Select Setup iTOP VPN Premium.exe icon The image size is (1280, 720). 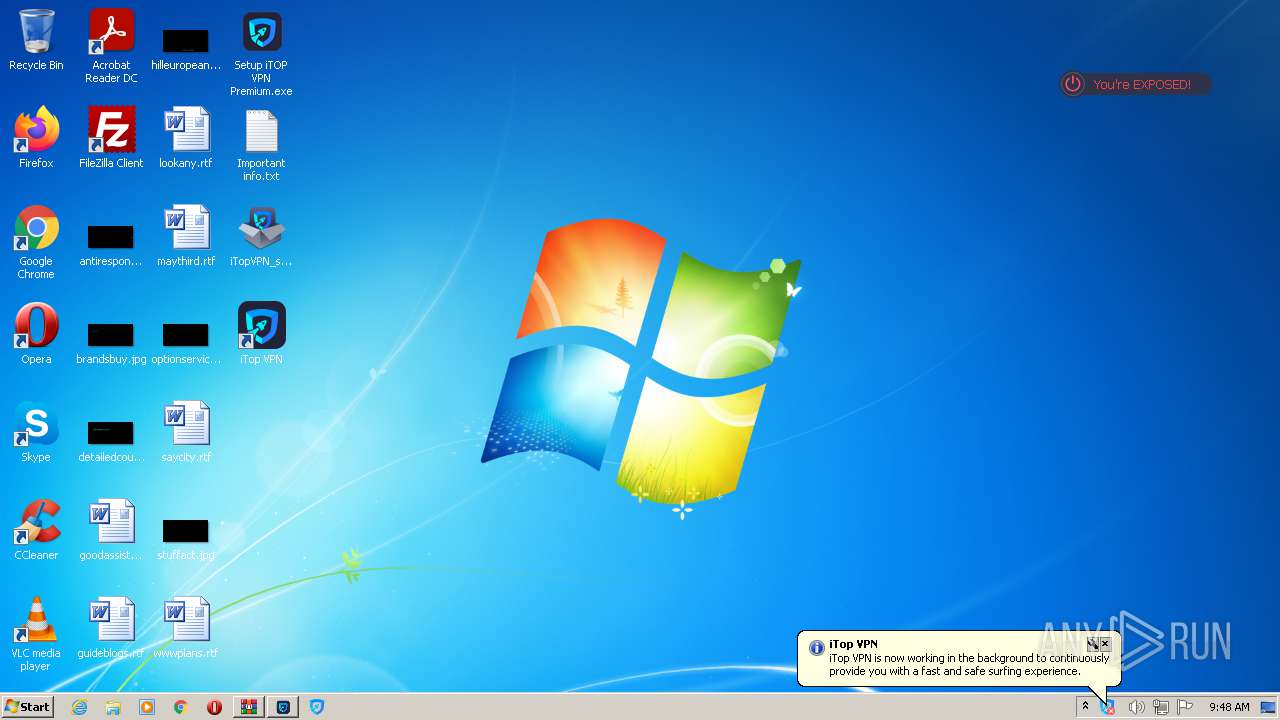coord(261,53)
